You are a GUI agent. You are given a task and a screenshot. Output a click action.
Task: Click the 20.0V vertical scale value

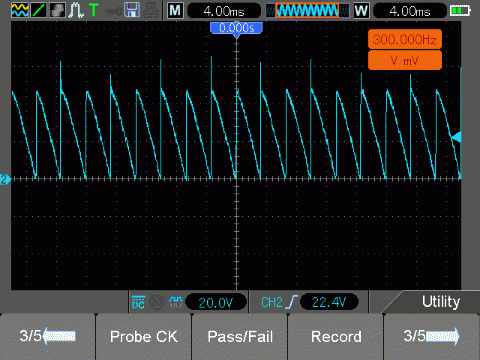click(216, 303)
